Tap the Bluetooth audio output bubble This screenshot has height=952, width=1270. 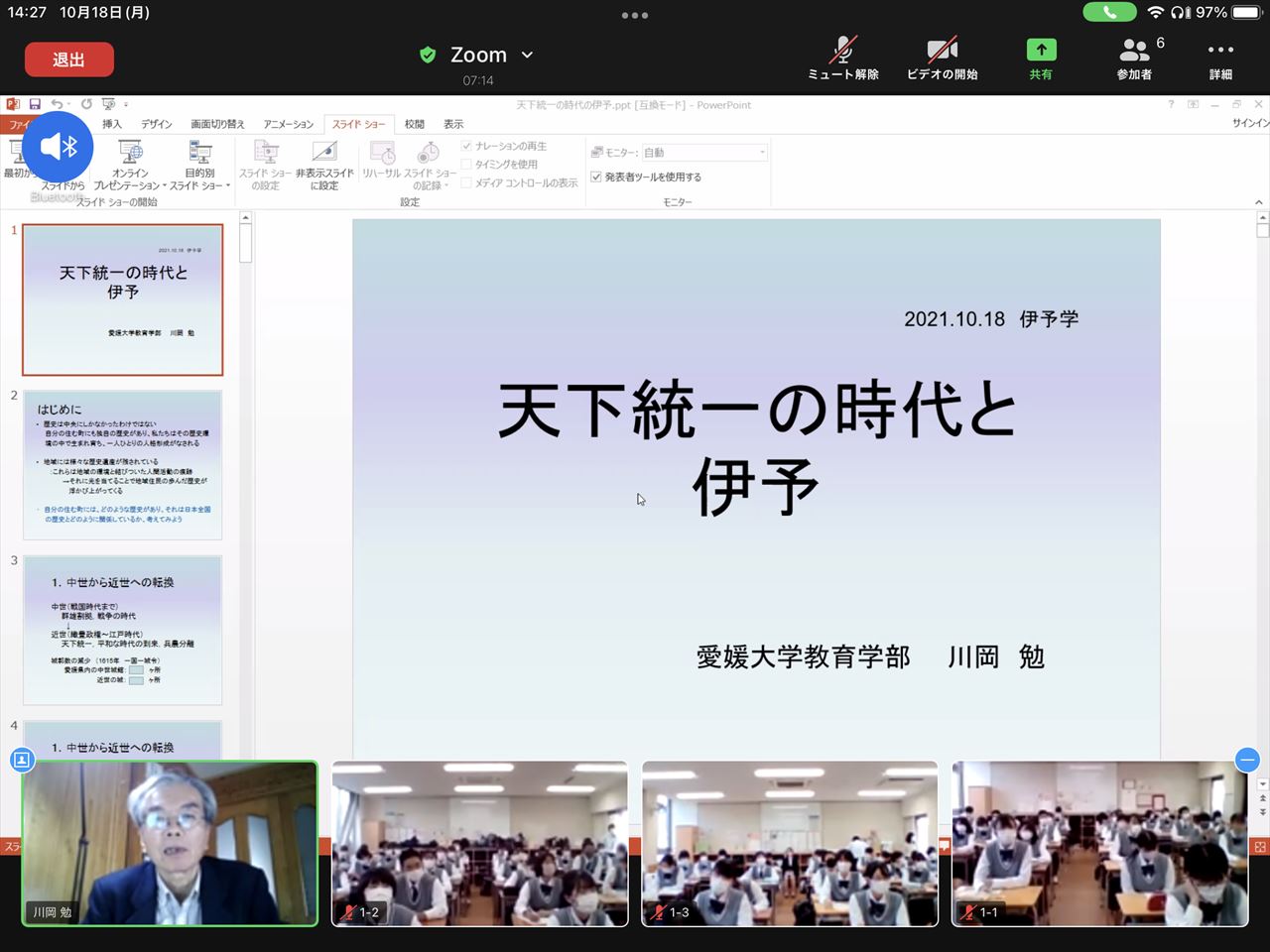point(59,147)
